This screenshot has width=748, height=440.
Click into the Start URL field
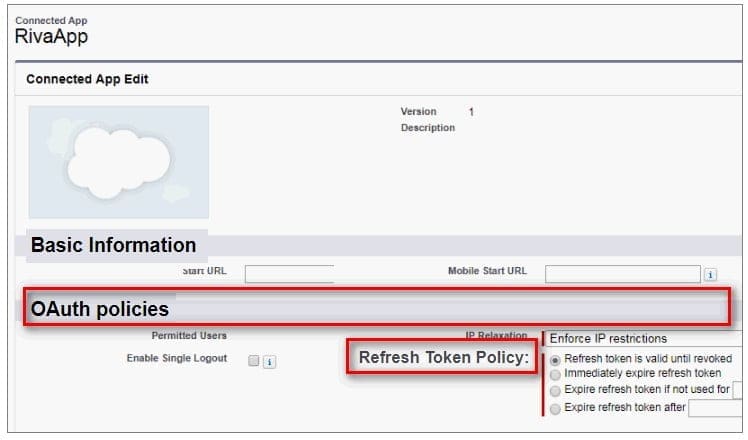tap(289, 273)
